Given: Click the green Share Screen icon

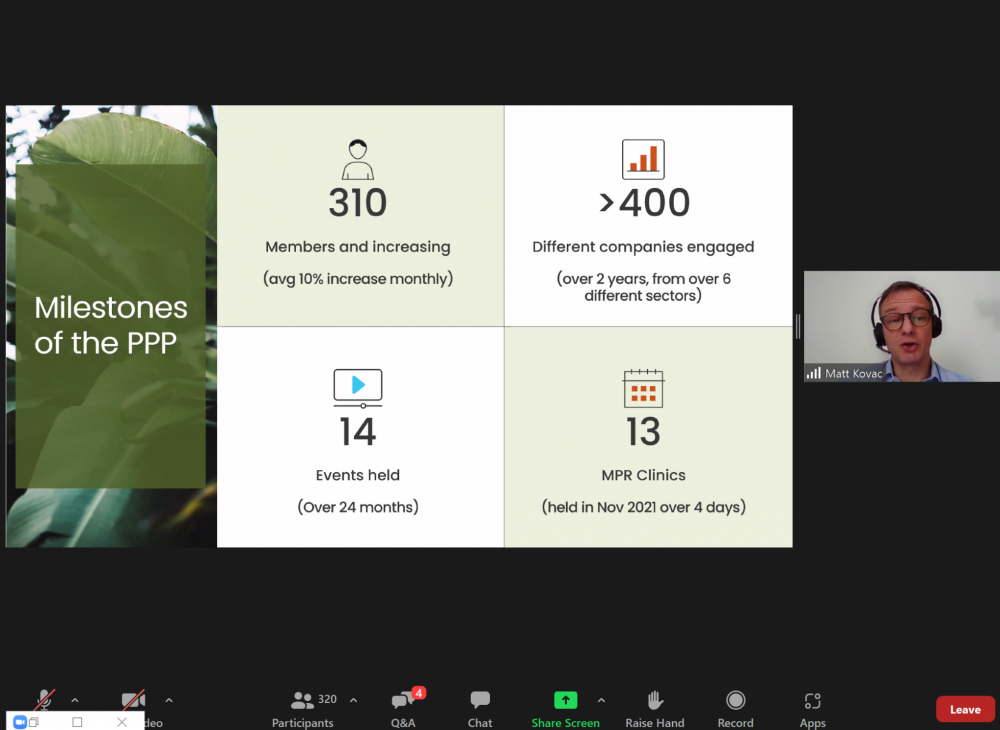Looking at the screenshot, I should 566,700.
